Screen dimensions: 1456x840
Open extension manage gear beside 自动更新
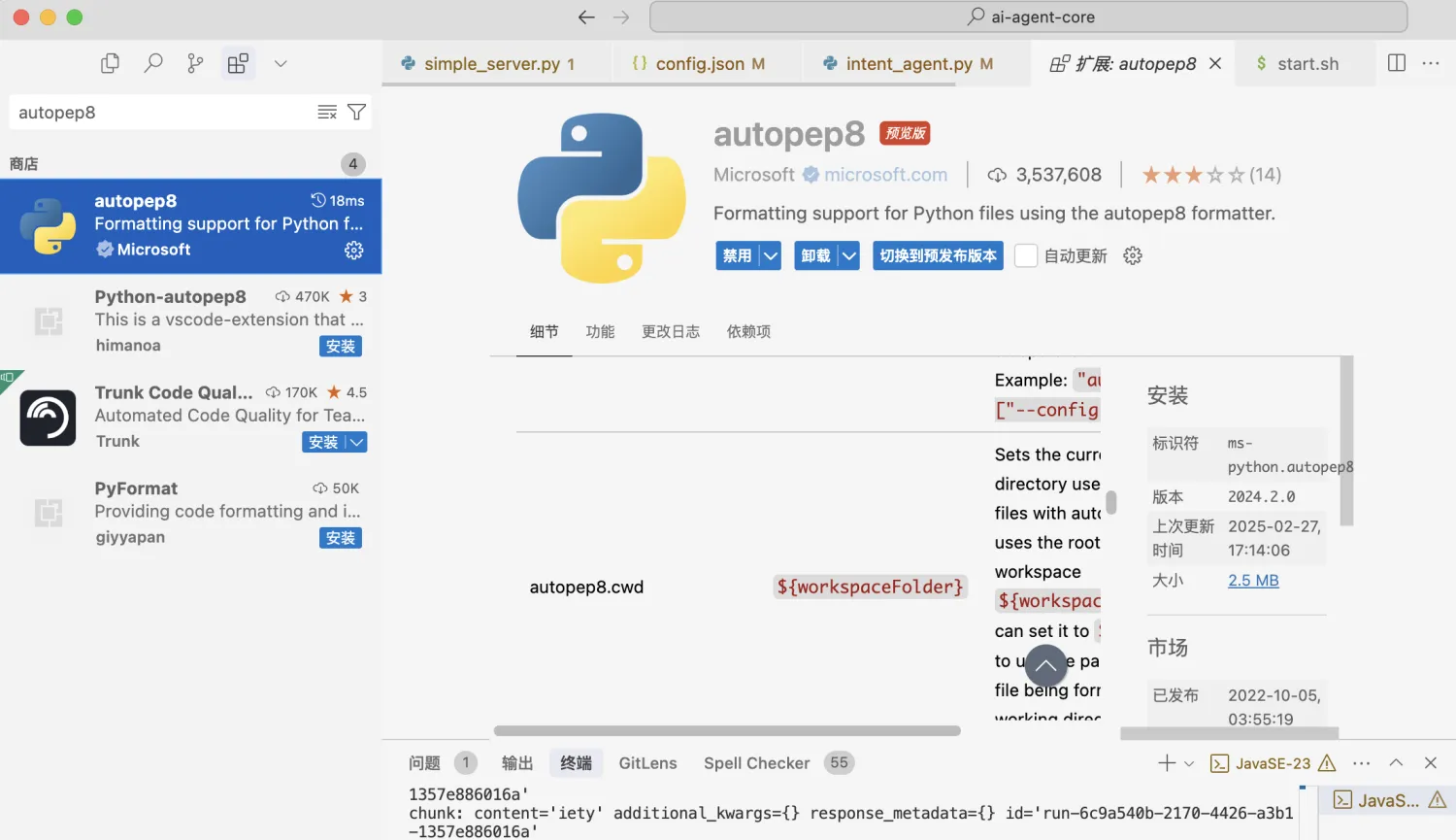[1133, 256]
